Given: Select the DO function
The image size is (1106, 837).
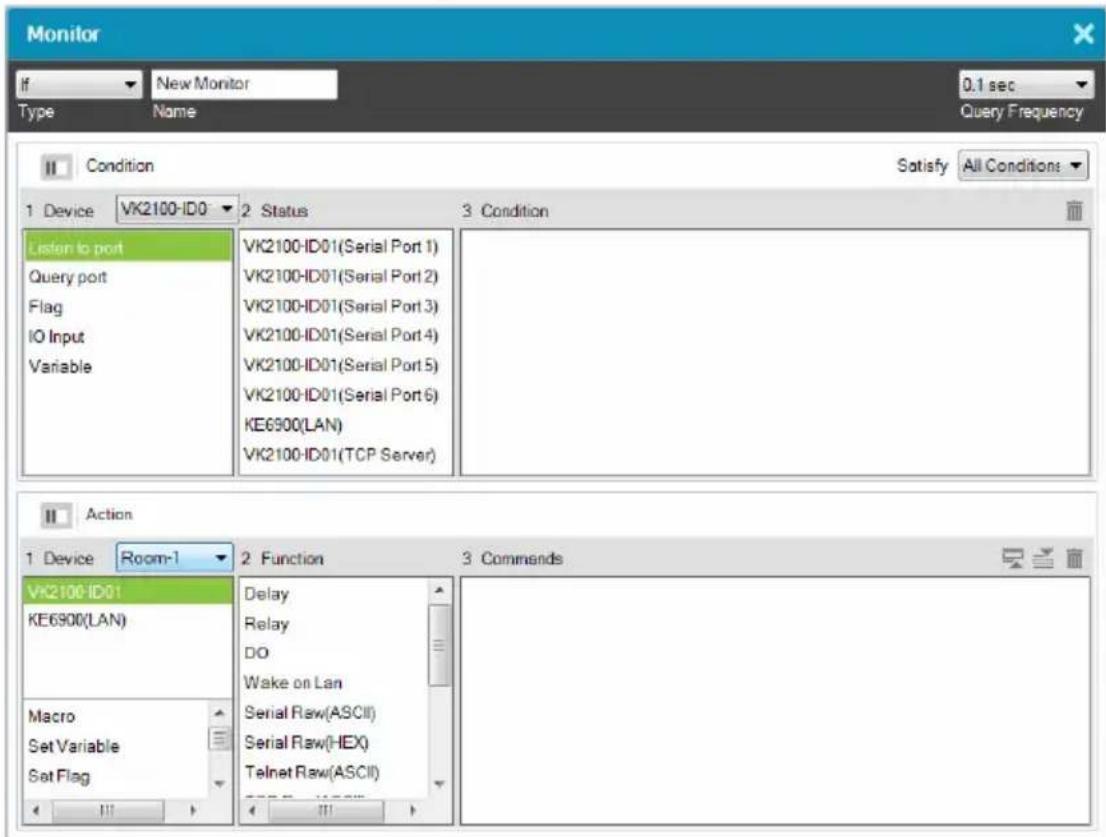Looking at the screenshot, I should pos(335,653).
